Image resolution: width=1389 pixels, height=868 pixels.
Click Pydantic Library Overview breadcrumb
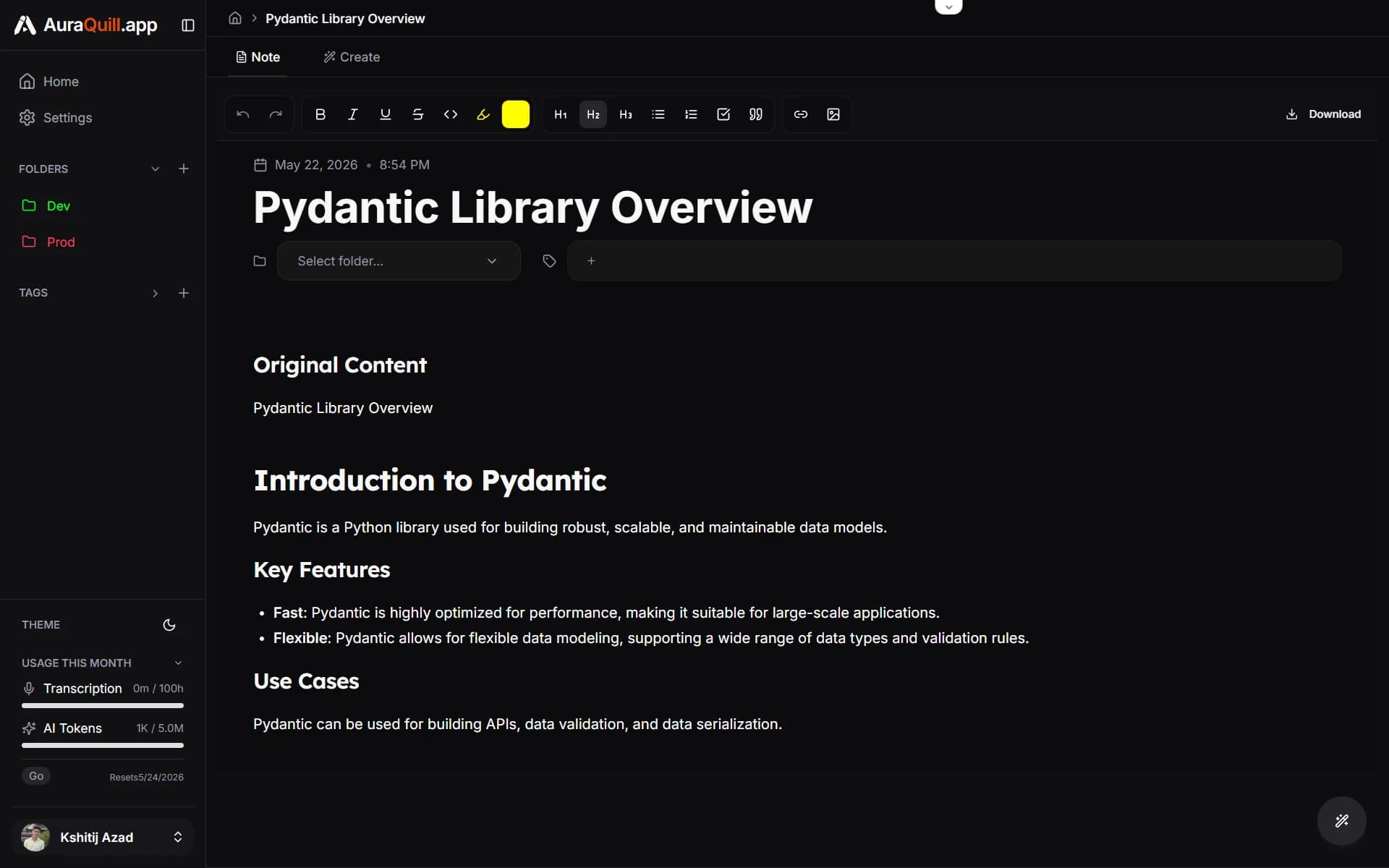pyautogui.click(x=345, y=19)
